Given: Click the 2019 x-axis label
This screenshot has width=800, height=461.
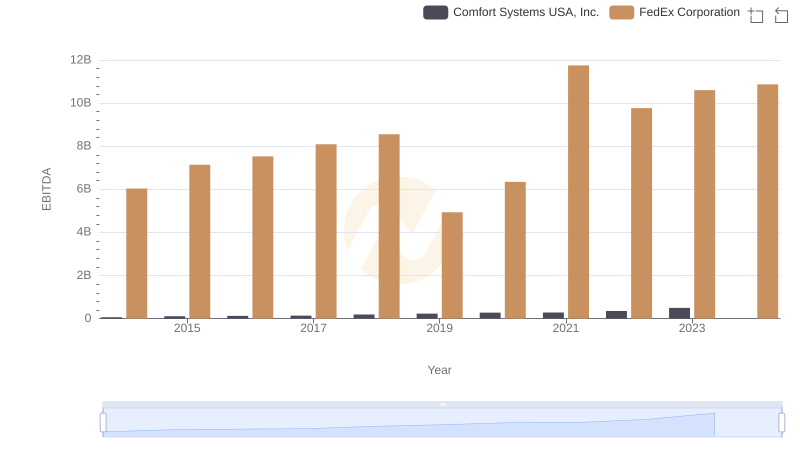Looking at the screenshot, I should click(x=439, y=328).
